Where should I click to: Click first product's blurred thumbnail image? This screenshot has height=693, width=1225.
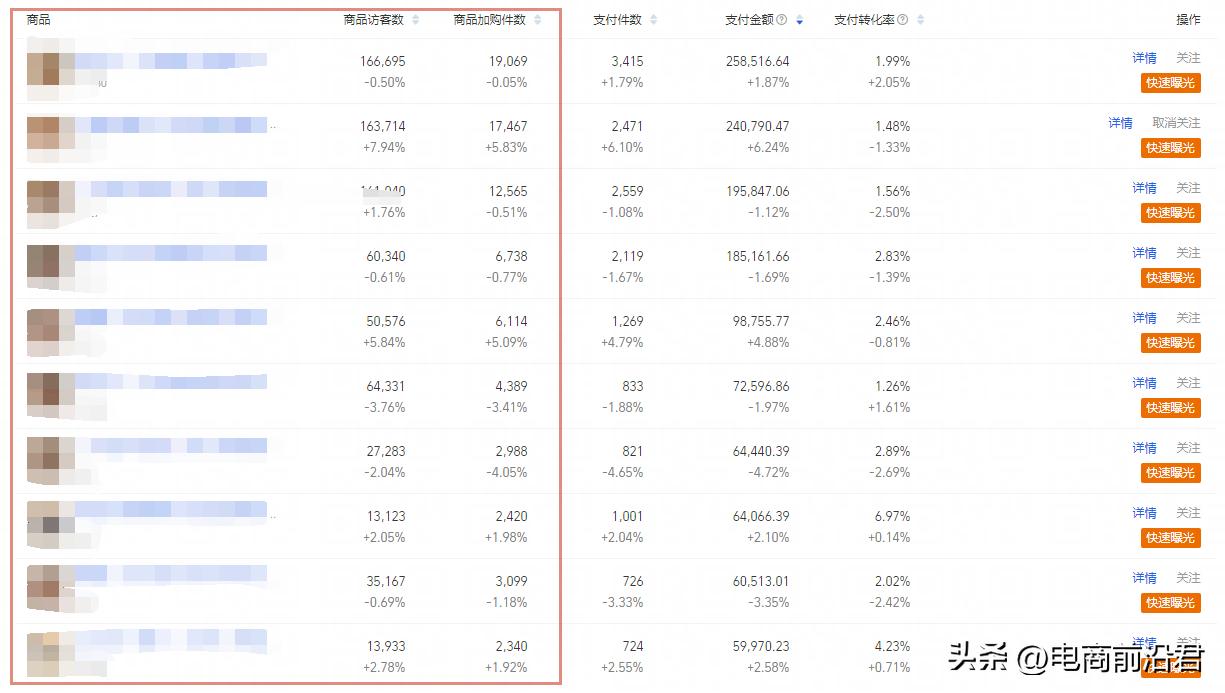(50, 68)
